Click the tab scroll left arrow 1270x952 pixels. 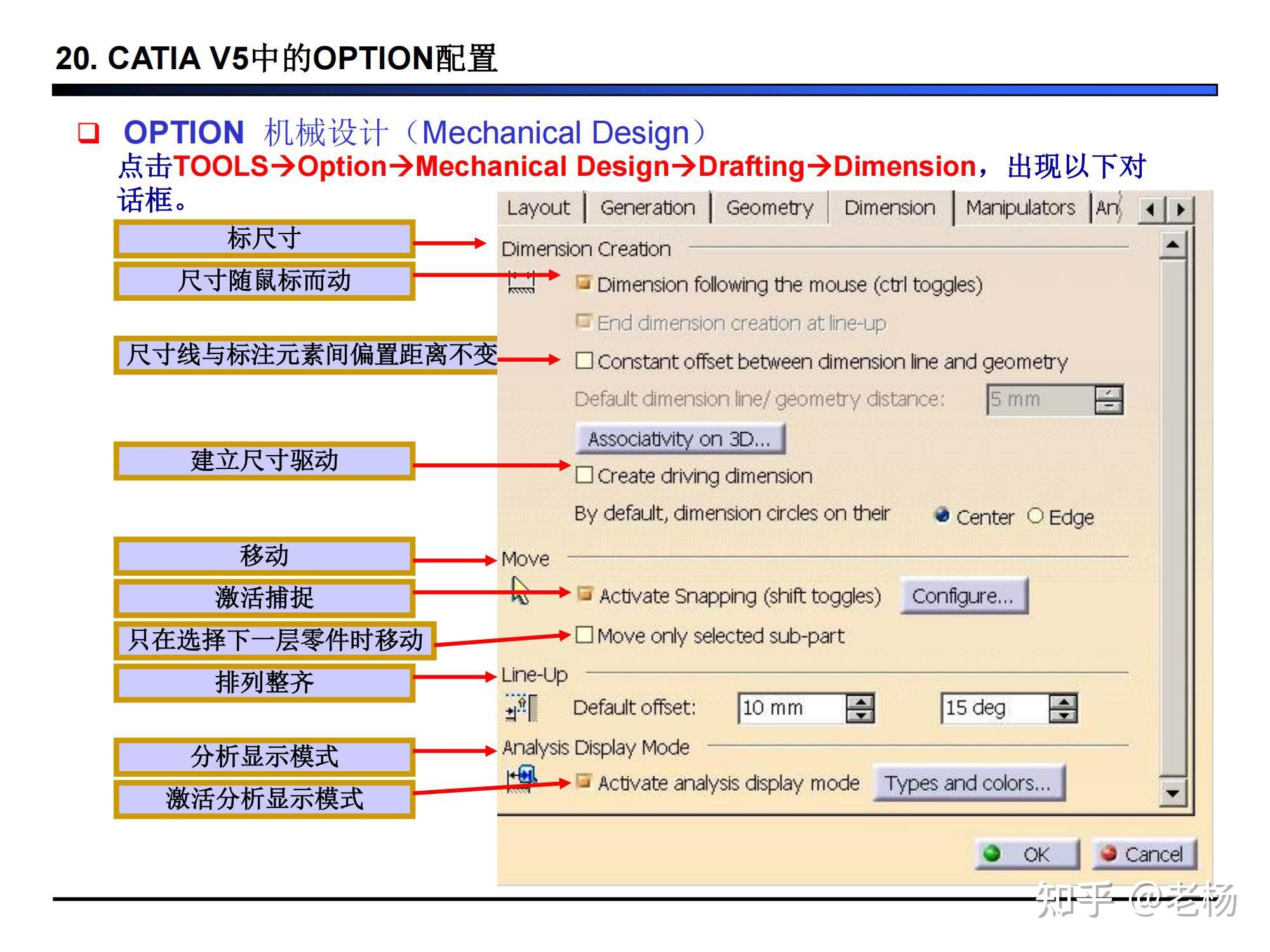(x=1151, y=209)
